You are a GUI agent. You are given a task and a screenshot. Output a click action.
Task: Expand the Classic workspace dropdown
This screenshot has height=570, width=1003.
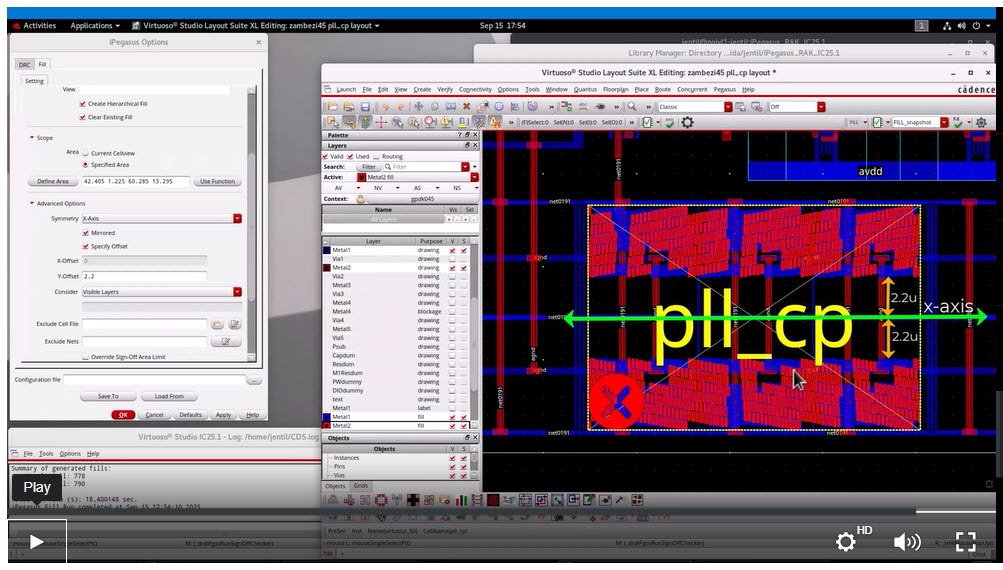(728, 107)
